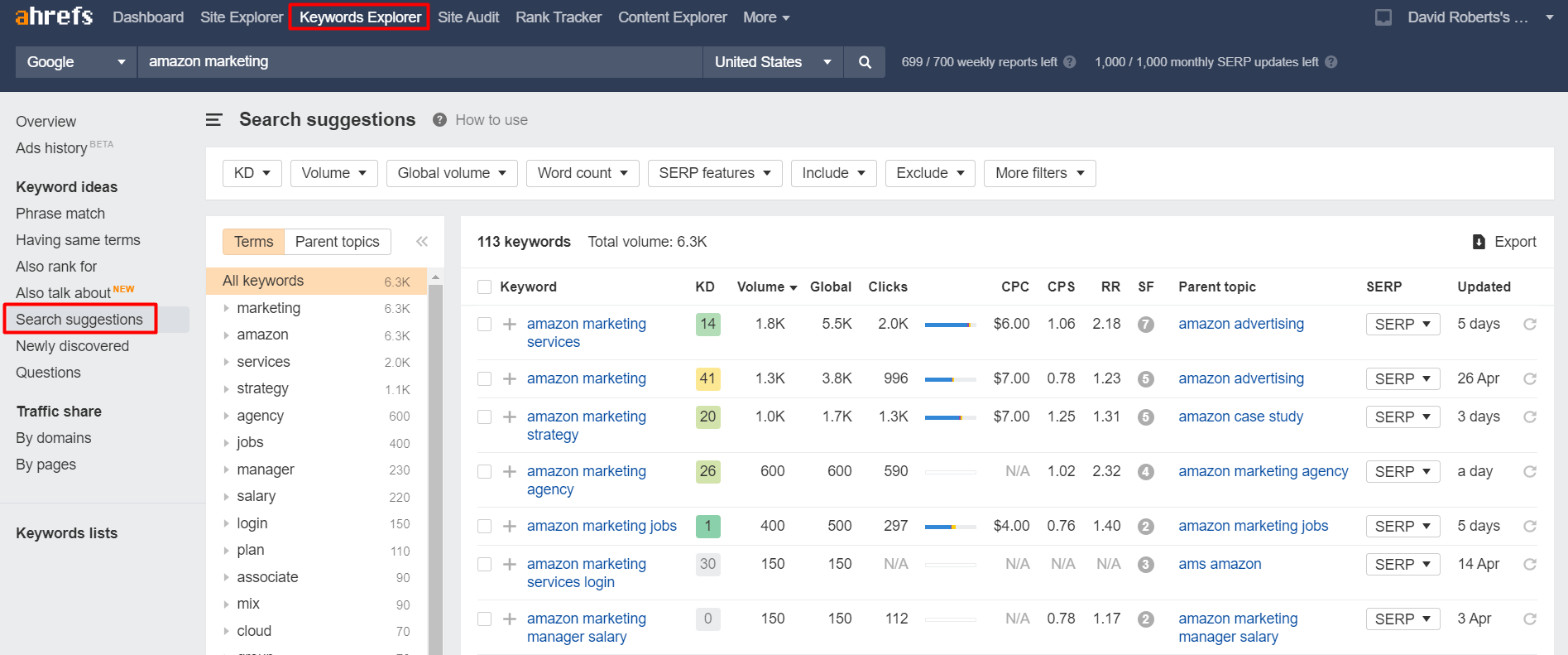The height and width of the screenshot is (655, 1568).
Task: Open the notifications inbox icon
Action: point(1383,17)
